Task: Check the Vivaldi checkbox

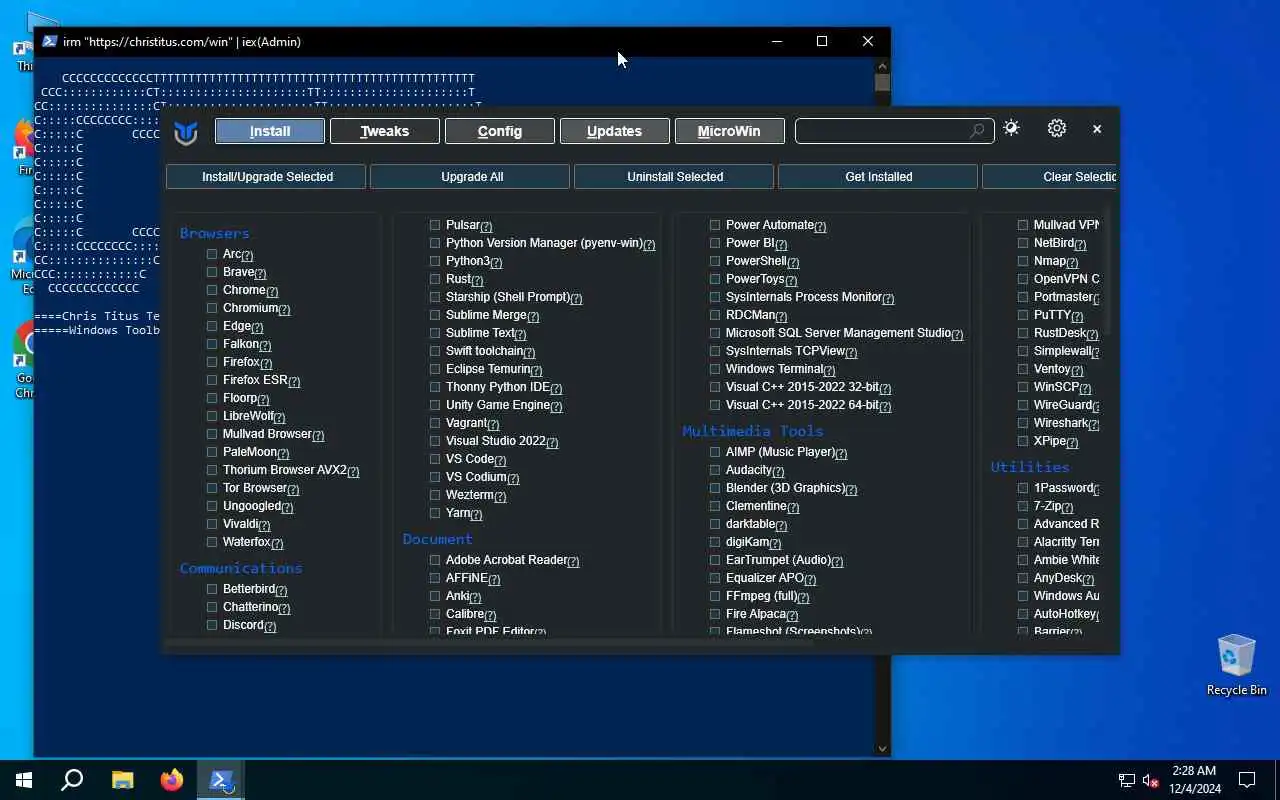Action: click(x=212, y=524)
